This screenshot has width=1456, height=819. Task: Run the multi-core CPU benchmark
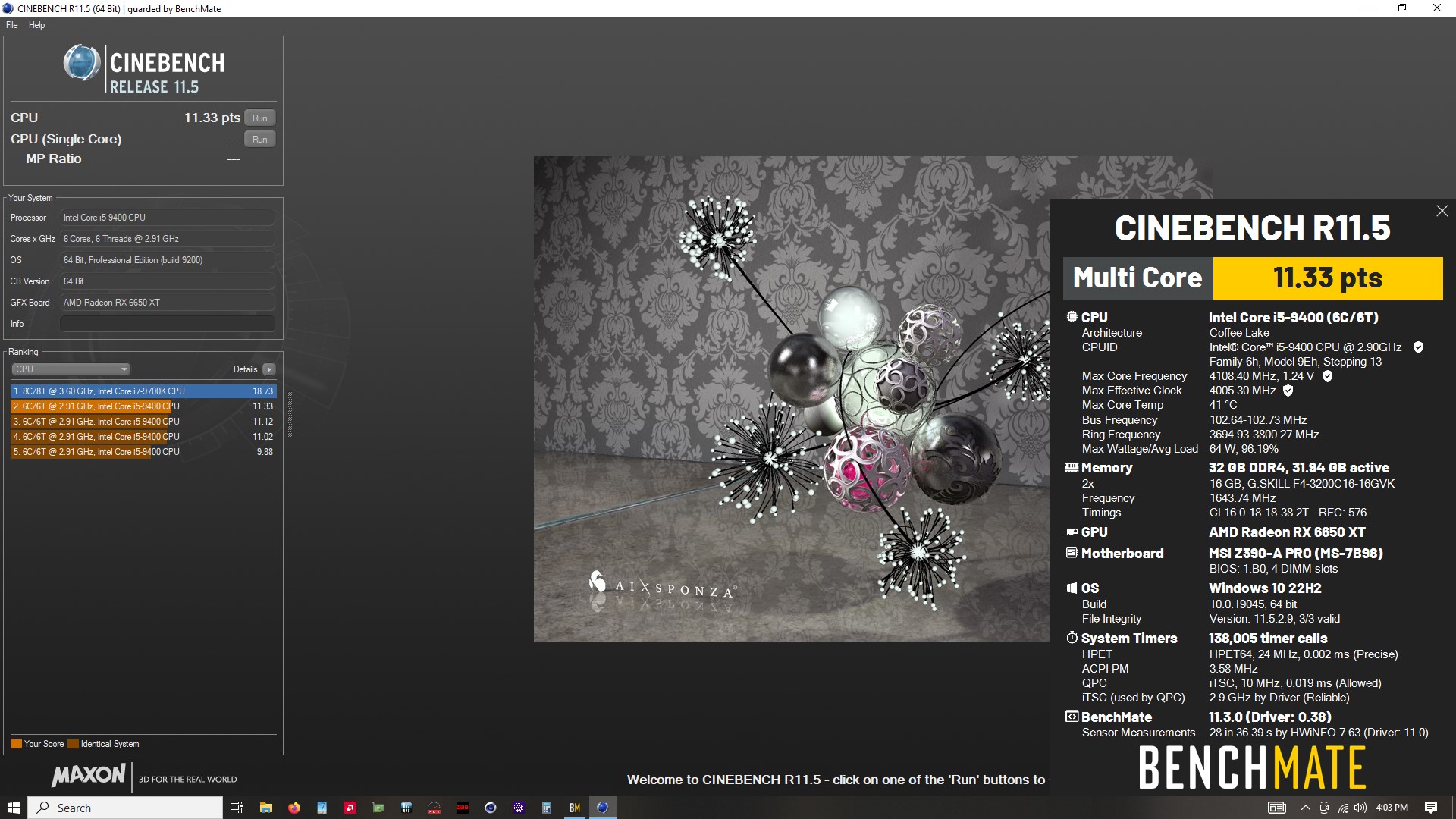click(259, 118)
